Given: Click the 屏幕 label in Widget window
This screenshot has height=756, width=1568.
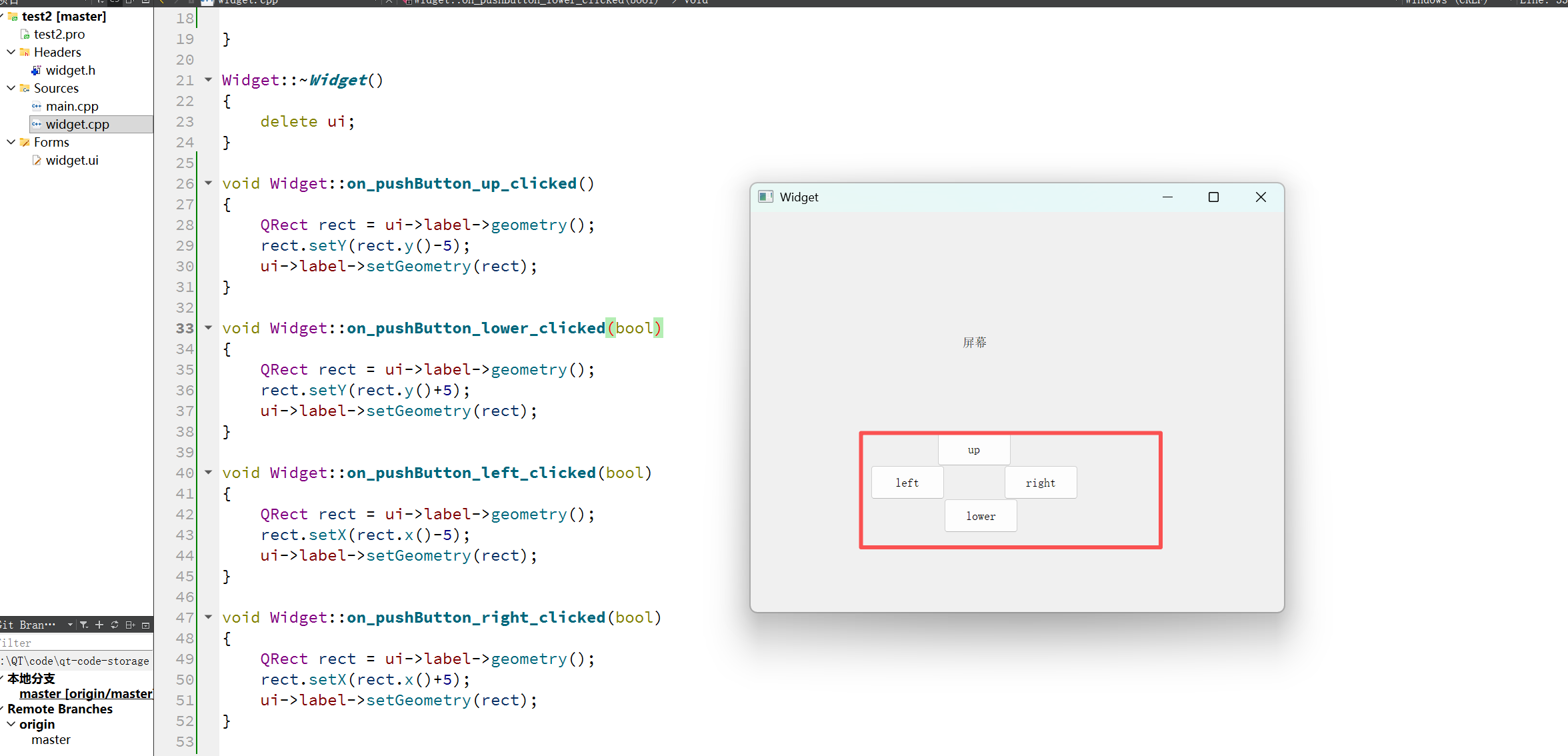Looking at the screenshot, I should tap(974, 342).
